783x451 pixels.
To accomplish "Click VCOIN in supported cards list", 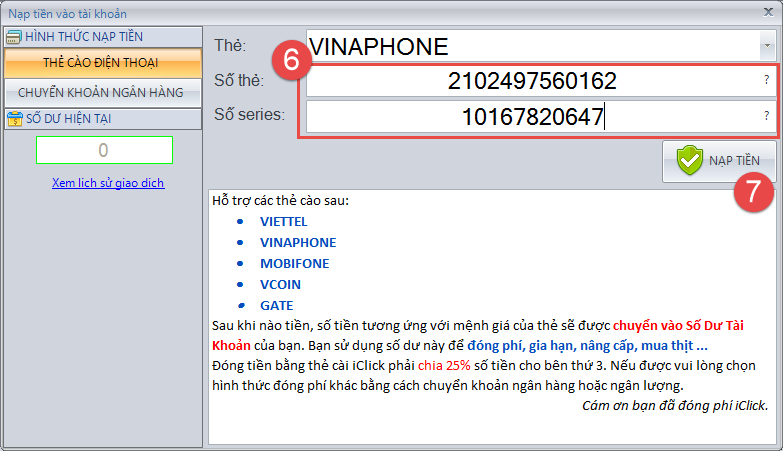I will [x=280, y=285].
